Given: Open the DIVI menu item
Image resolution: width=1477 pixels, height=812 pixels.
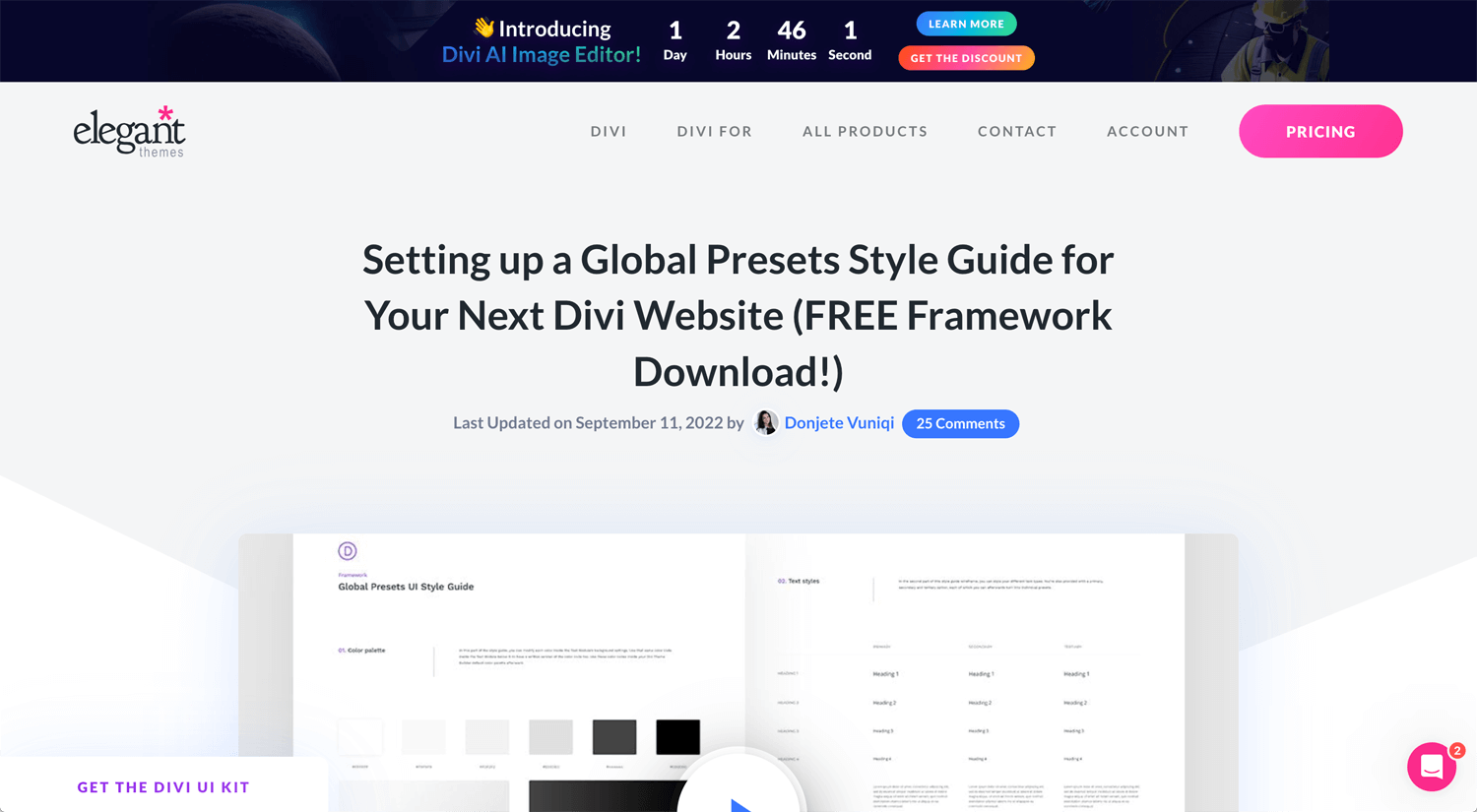Looking at the screenshot, I should (x=609, y=131).
